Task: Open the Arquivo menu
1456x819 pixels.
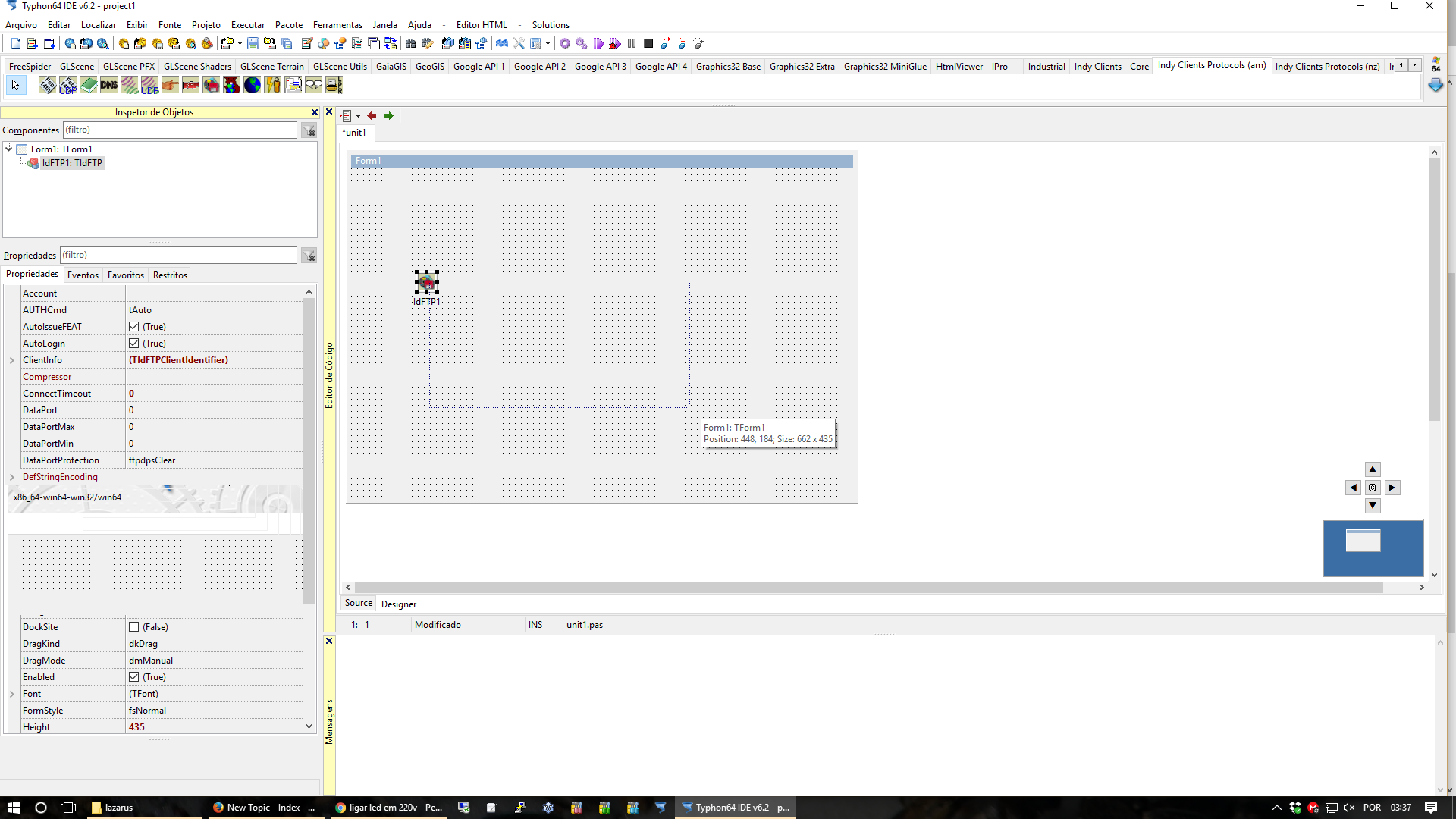Action: 21,25
